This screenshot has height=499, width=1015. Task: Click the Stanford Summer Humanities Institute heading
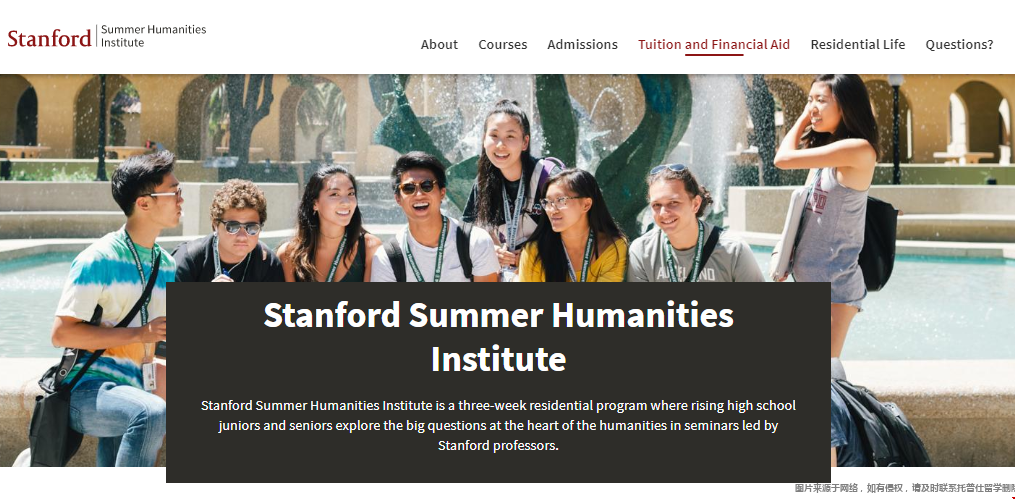coord(498,336)
